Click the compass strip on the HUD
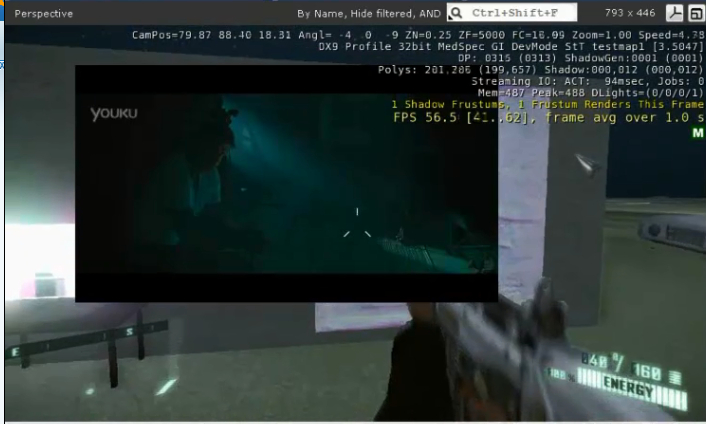 (x=88, y=341)
